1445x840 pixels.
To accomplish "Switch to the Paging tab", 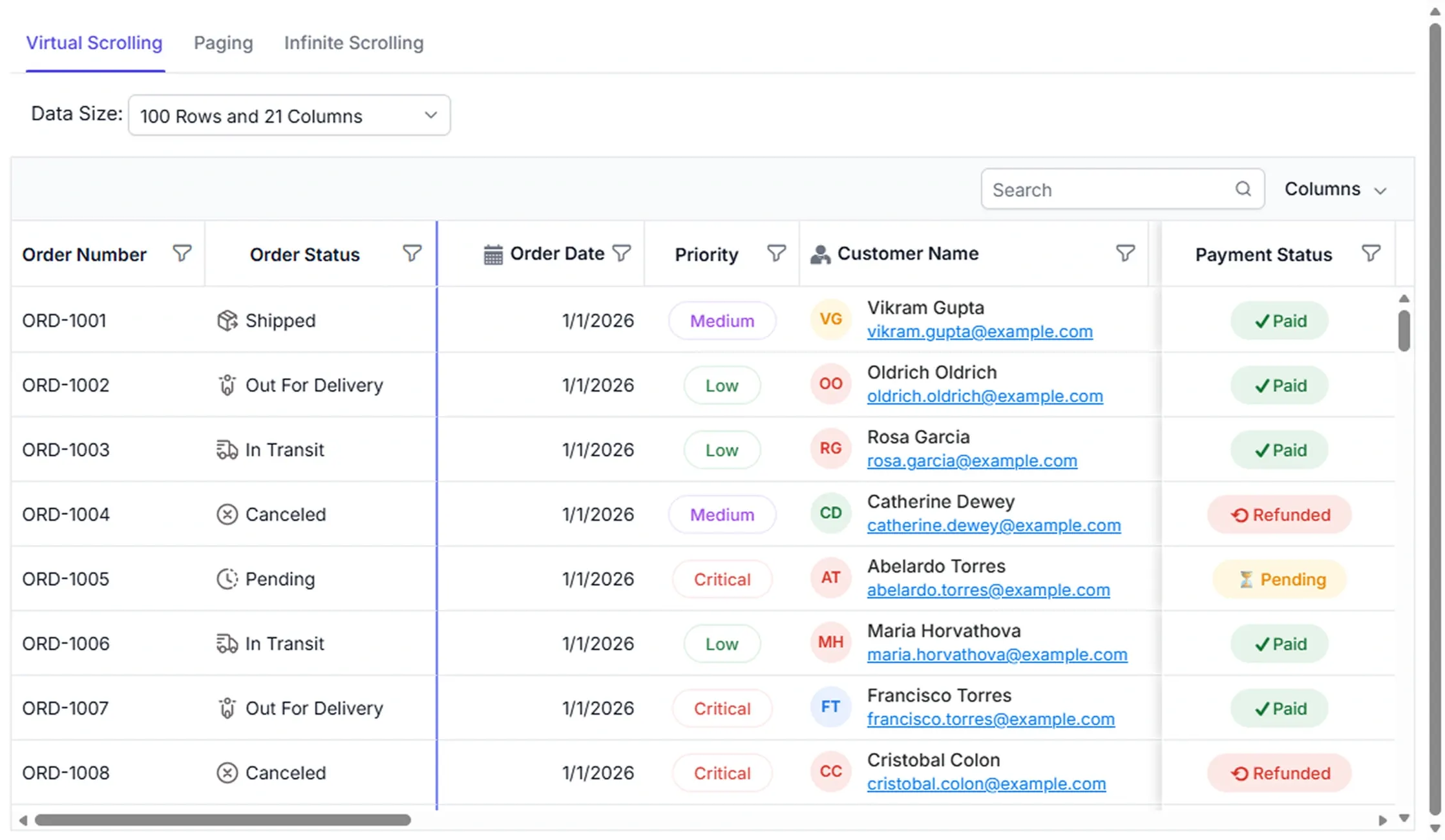I will pos(224,43).
